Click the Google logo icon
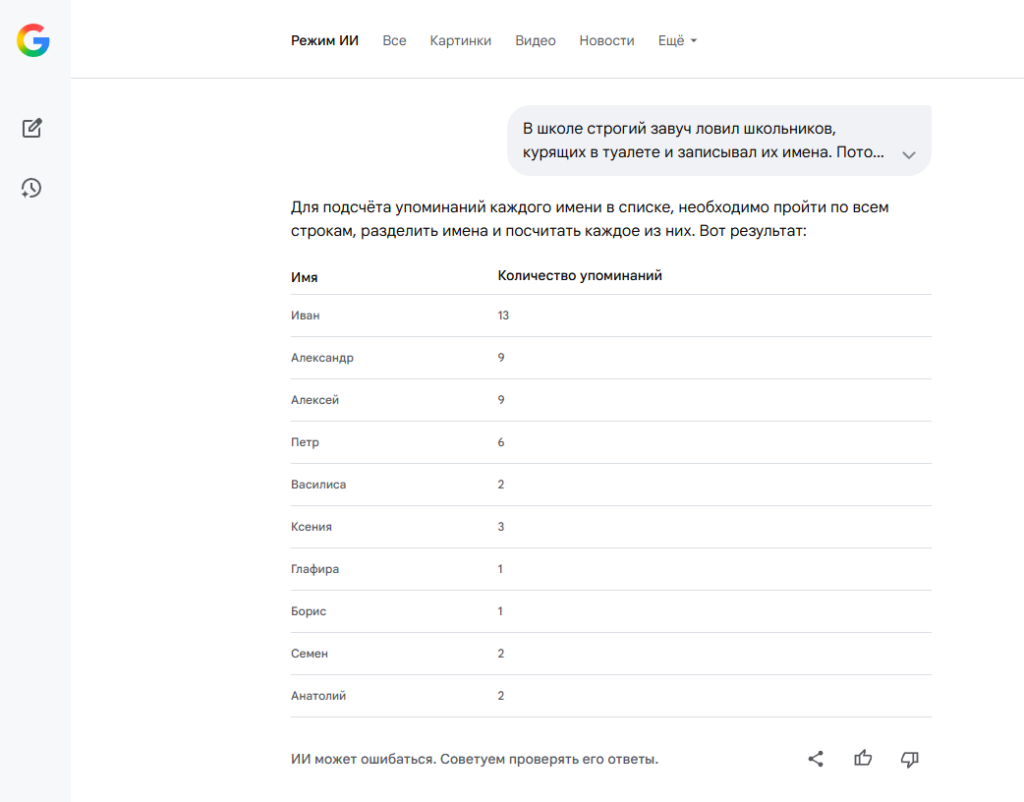This screenshot has height=802, width=1024. pyautogui.click(x=33, y=40)
